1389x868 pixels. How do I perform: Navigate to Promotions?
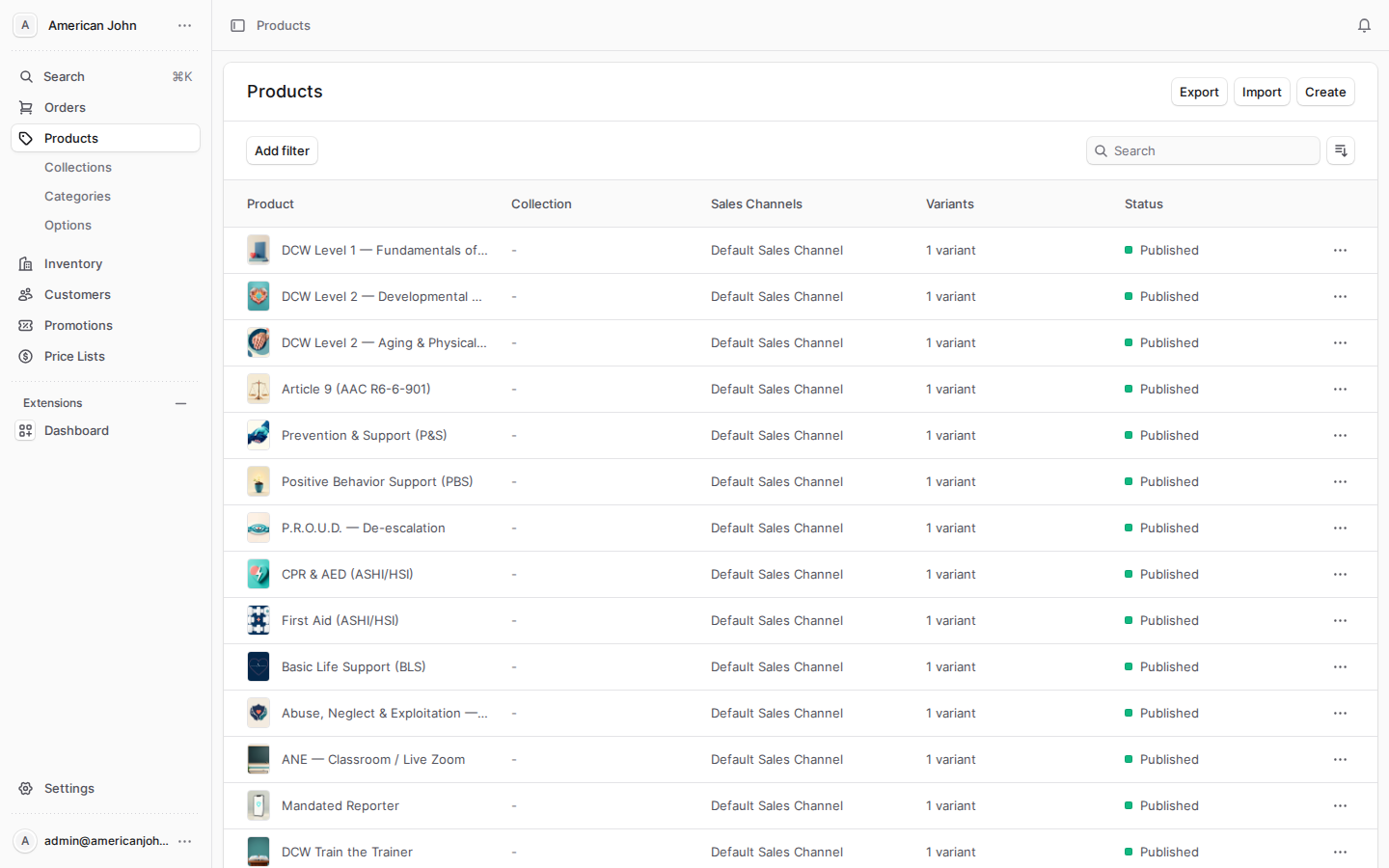(x=105, y=325)
